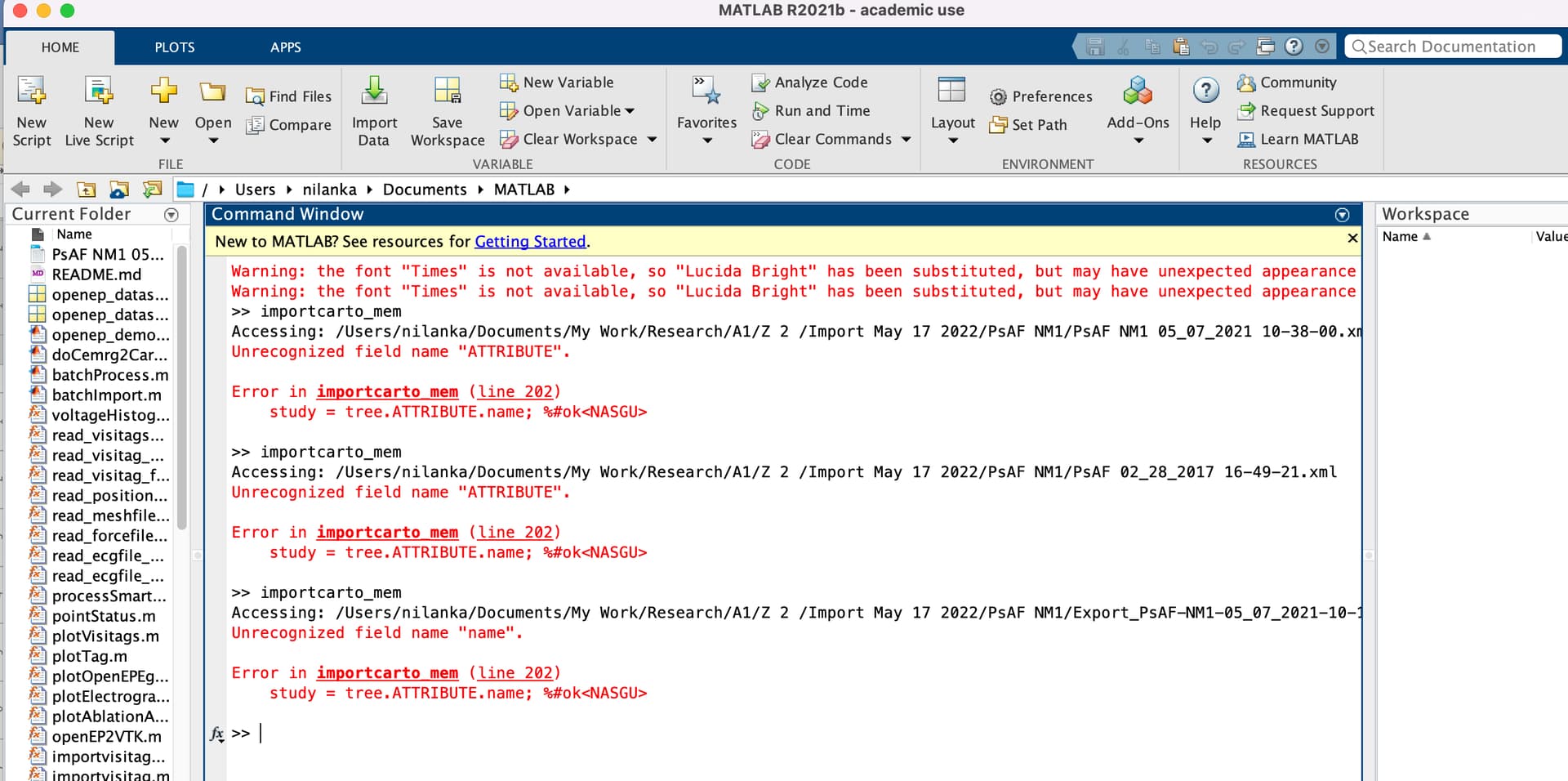Click the quick access help icon
The height and width of the screenshot is (781, 1568).
(1294, 47)
